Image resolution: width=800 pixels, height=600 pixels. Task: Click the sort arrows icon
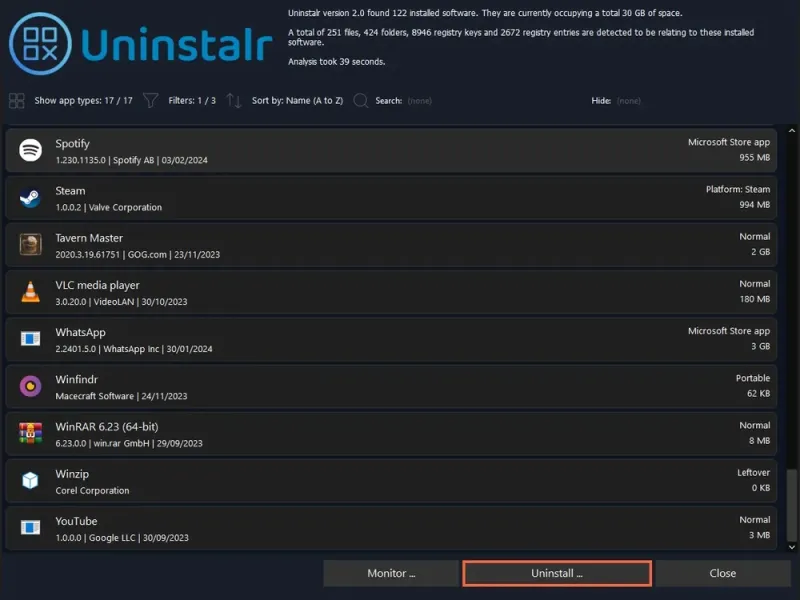pyautogui.click(x=234, y=101)
